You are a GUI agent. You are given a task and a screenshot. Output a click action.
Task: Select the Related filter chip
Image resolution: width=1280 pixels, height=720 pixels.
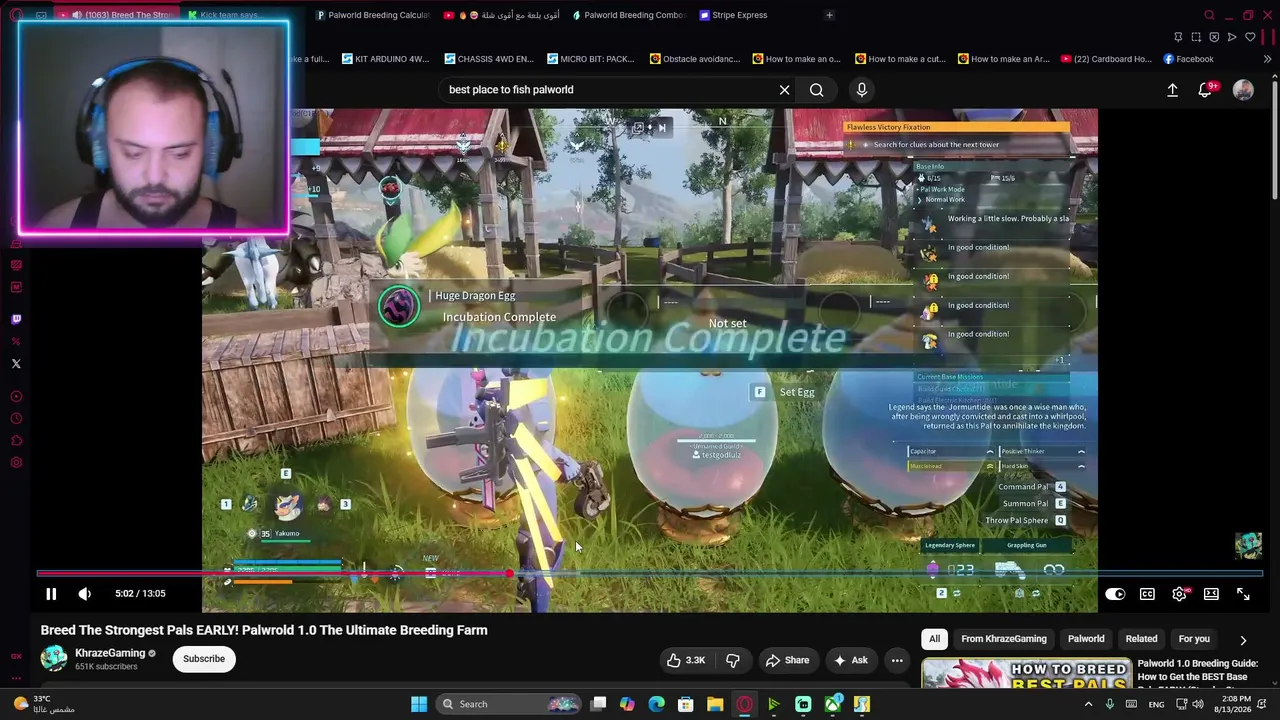(1141, 639)
